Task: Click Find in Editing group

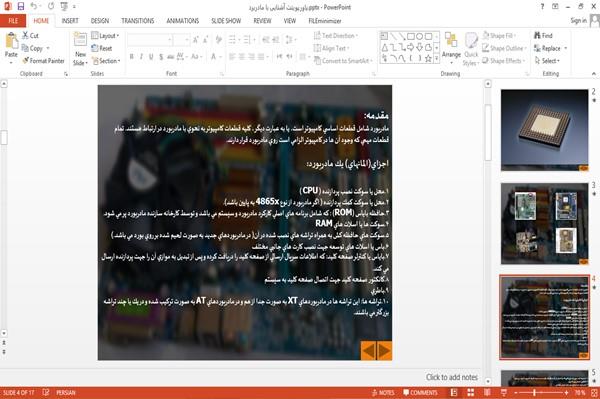Action: click(x=543, y=36)
